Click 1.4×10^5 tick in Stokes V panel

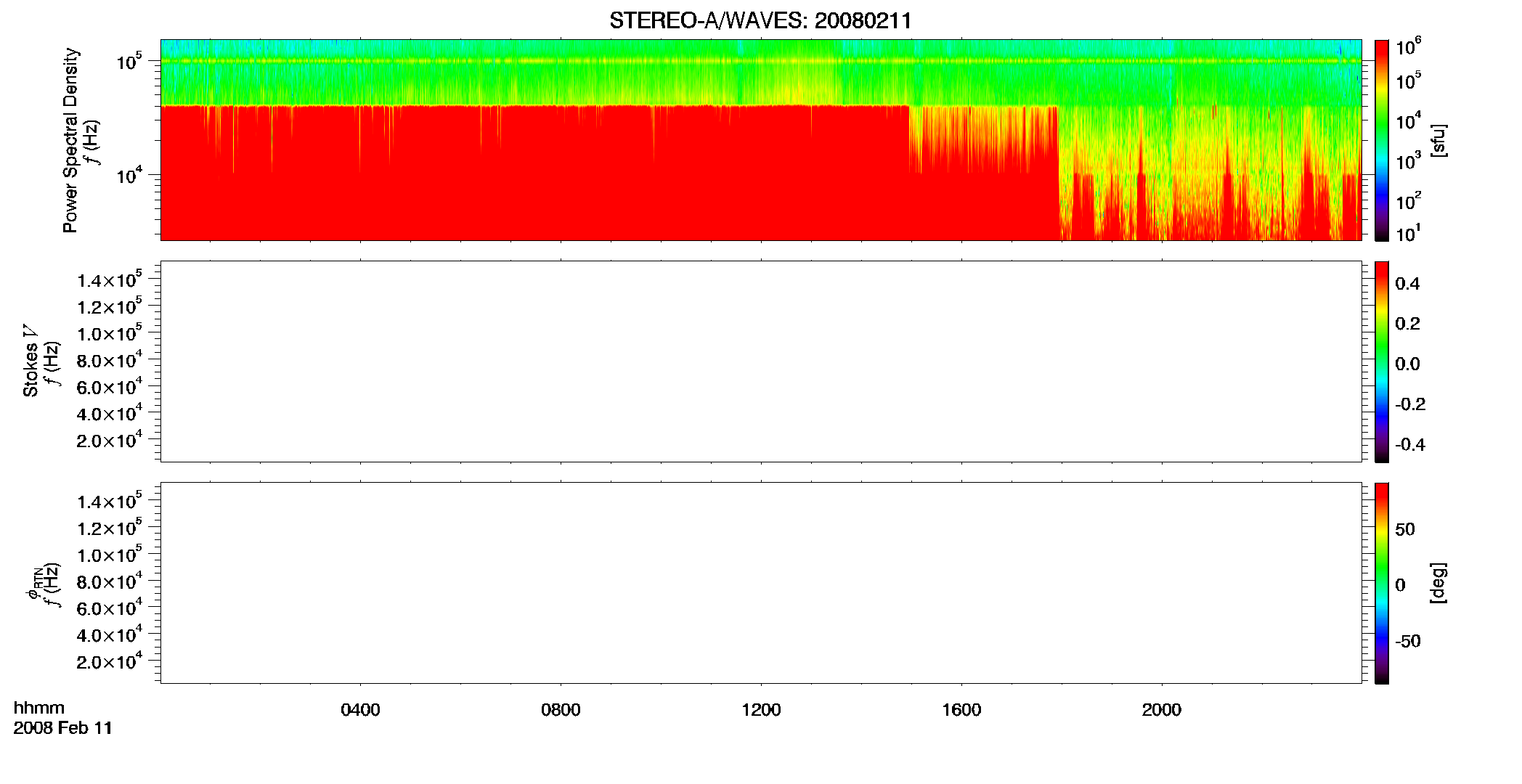[x=110, y=279]
